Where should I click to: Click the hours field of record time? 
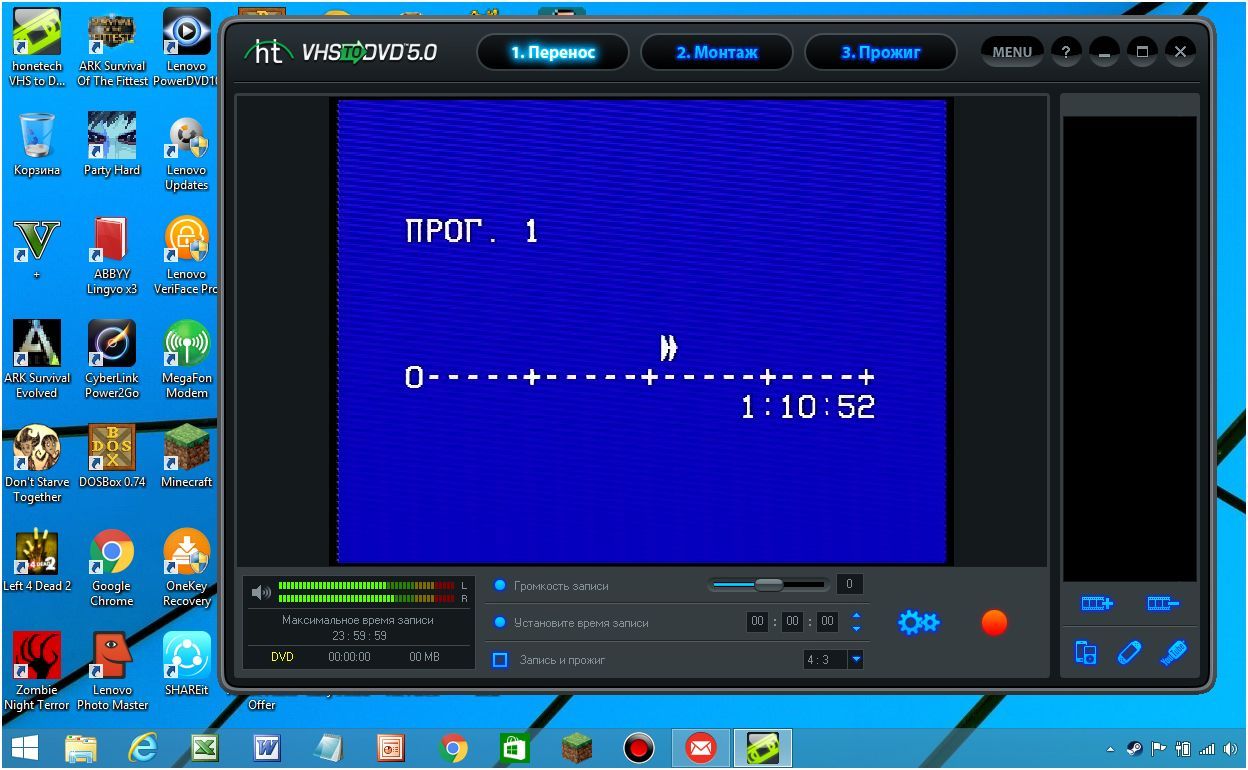tap(758, 622)
